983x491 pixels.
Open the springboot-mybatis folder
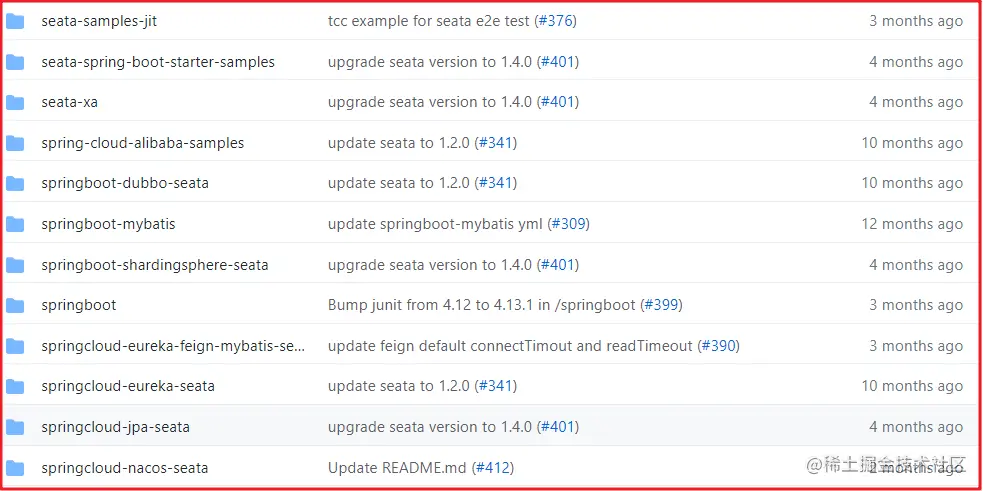point(108,224)
